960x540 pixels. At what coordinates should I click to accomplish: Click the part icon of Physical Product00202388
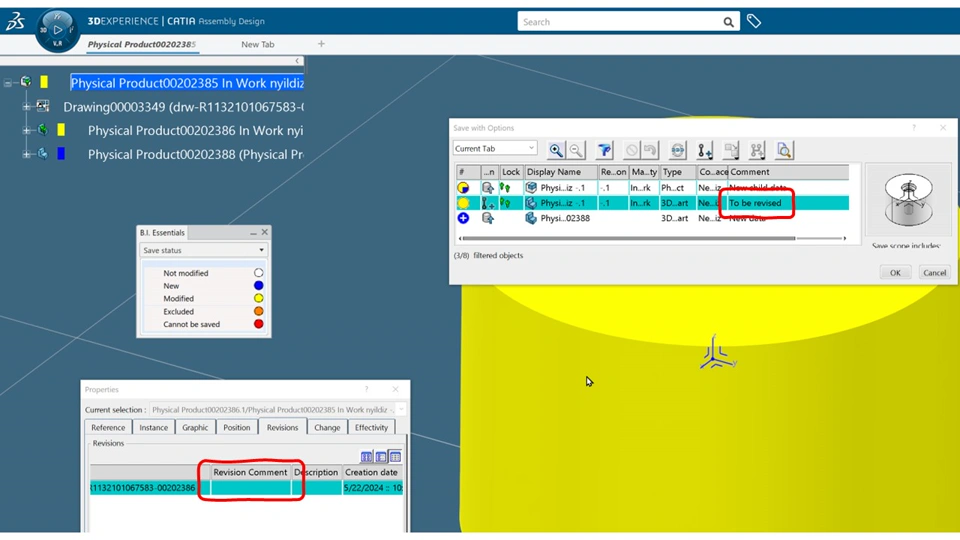[x=42, y=154]
